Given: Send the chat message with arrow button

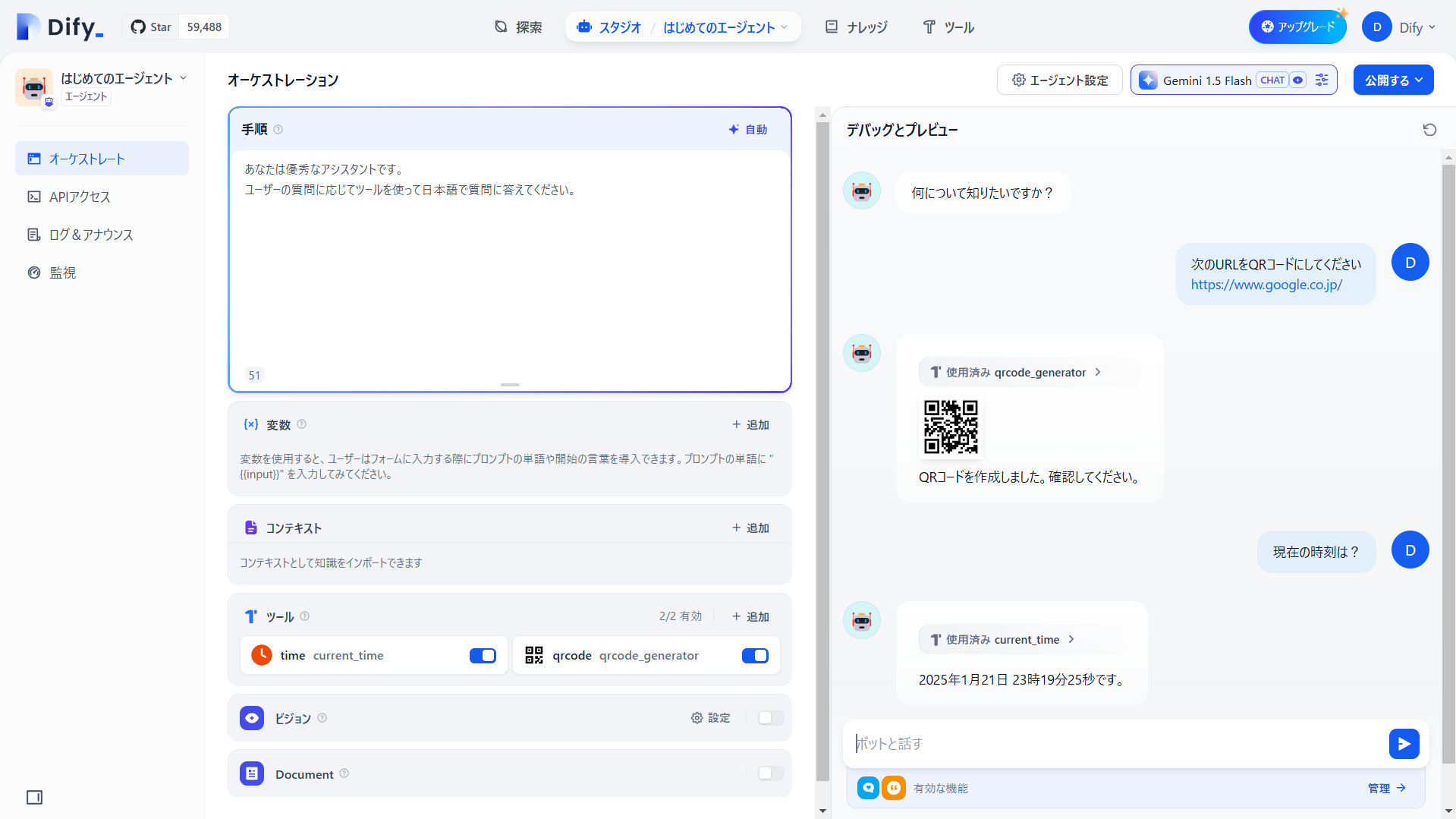Looking at the screenshot, I should (1404, 744).
